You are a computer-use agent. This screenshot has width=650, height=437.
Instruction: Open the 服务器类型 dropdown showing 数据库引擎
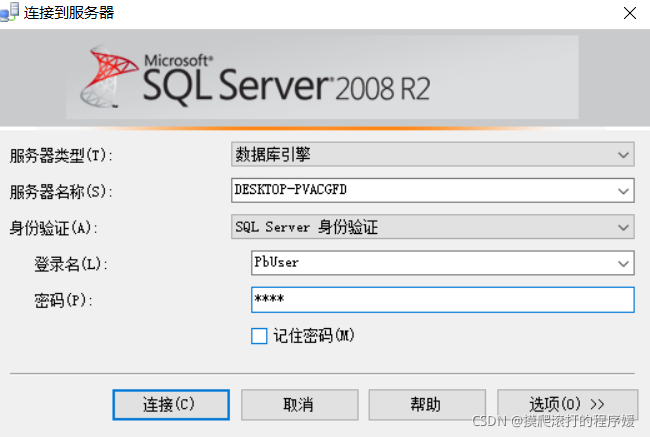coord(432,155)
